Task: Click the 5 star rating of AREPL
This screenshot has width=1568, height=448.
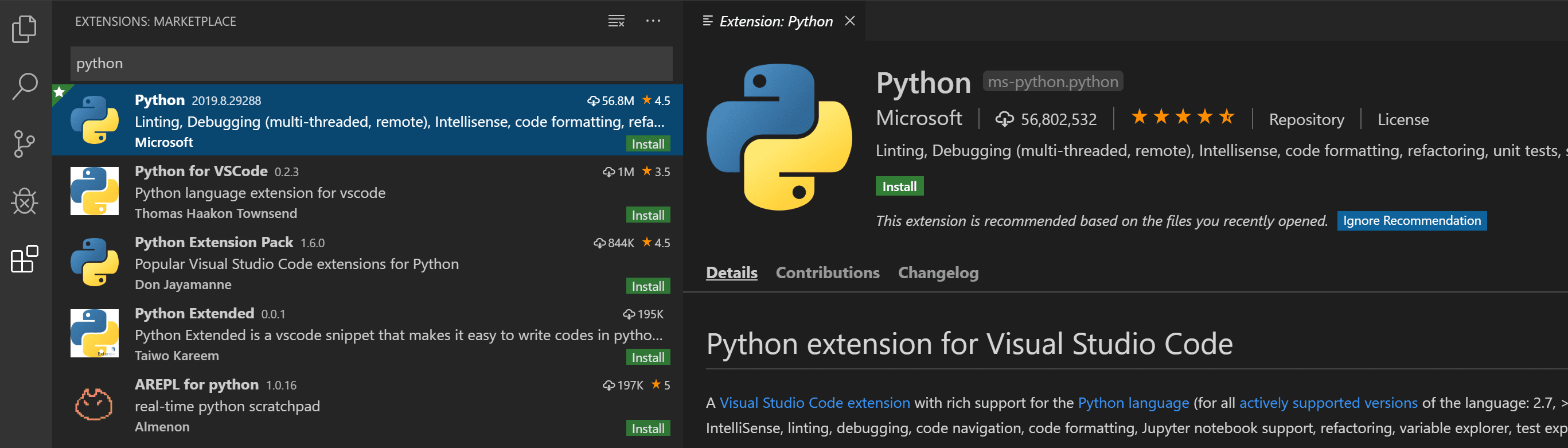Action: 661,385
